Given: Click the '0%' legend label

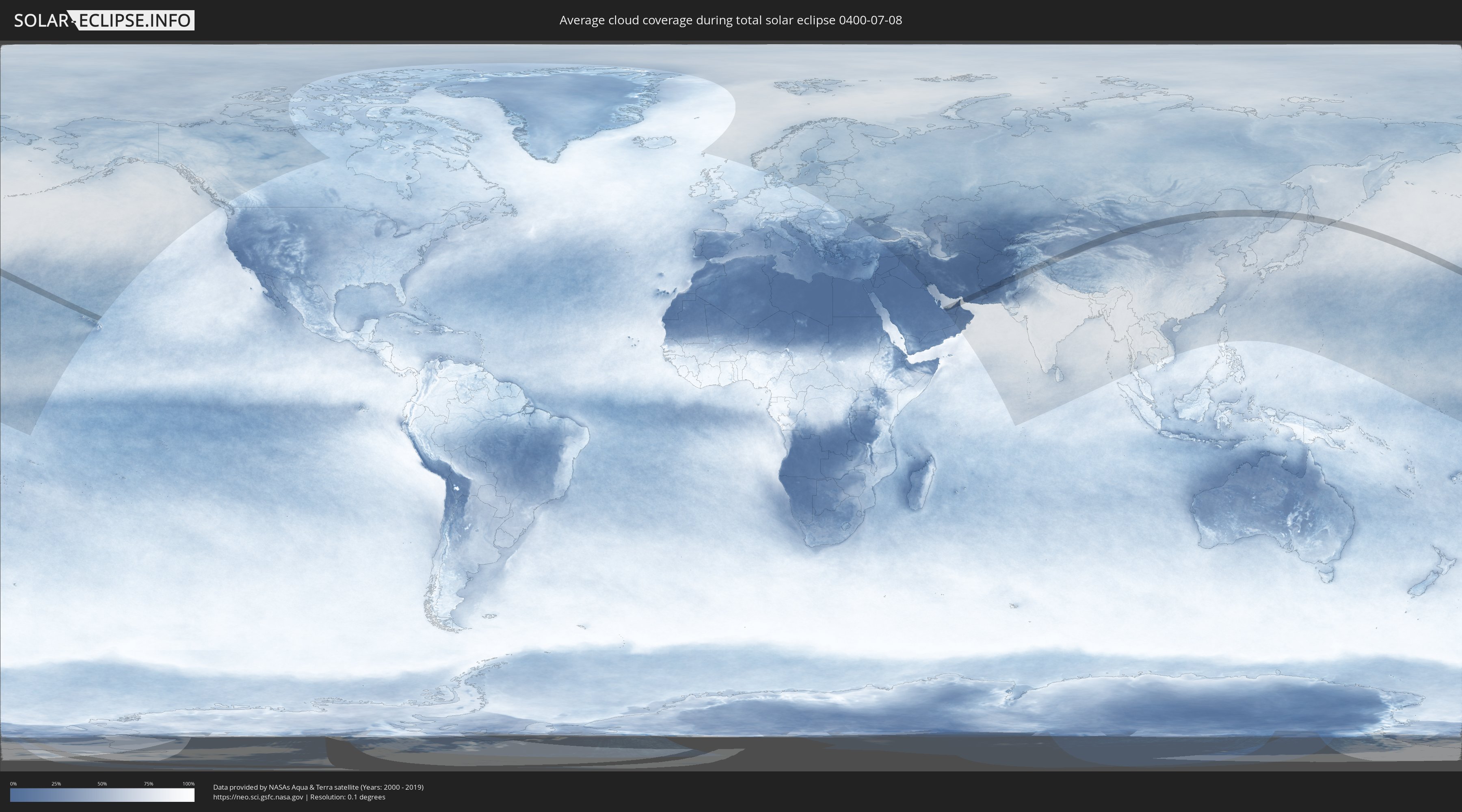Looking at the screenshot, I should click(x=13, y=784).
